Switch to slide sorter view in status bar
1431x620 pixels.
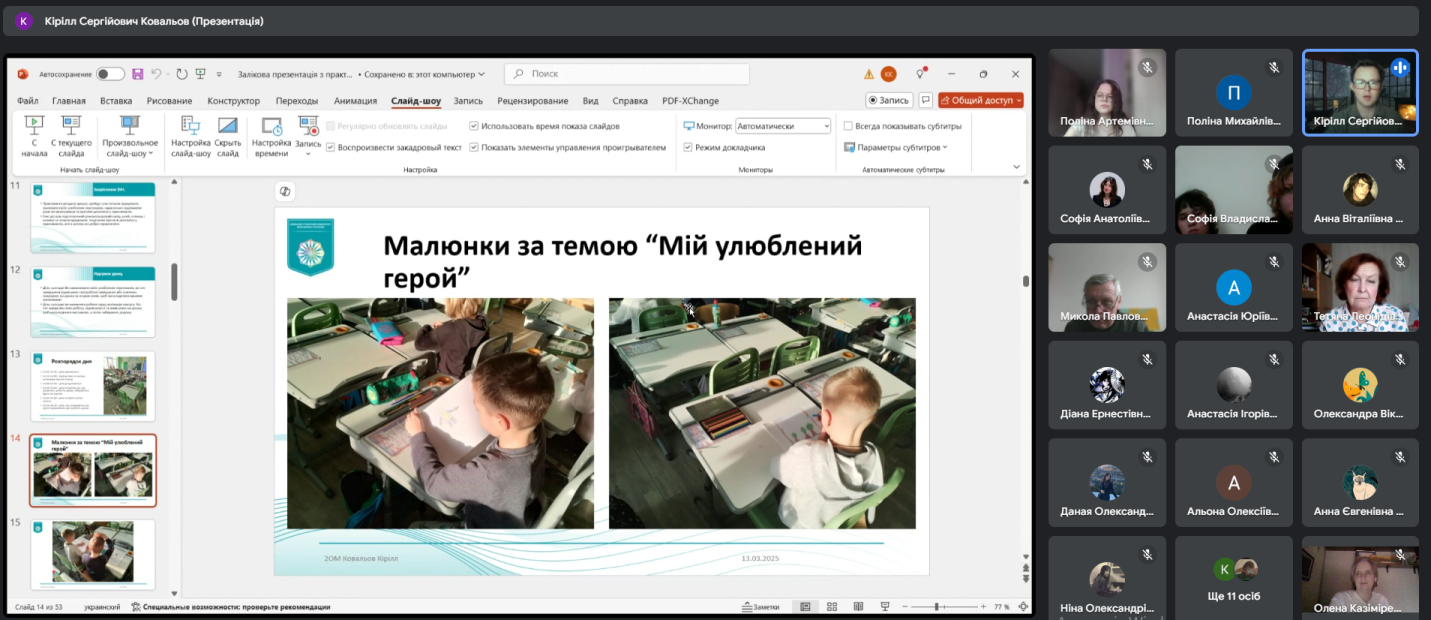point(831,607)
